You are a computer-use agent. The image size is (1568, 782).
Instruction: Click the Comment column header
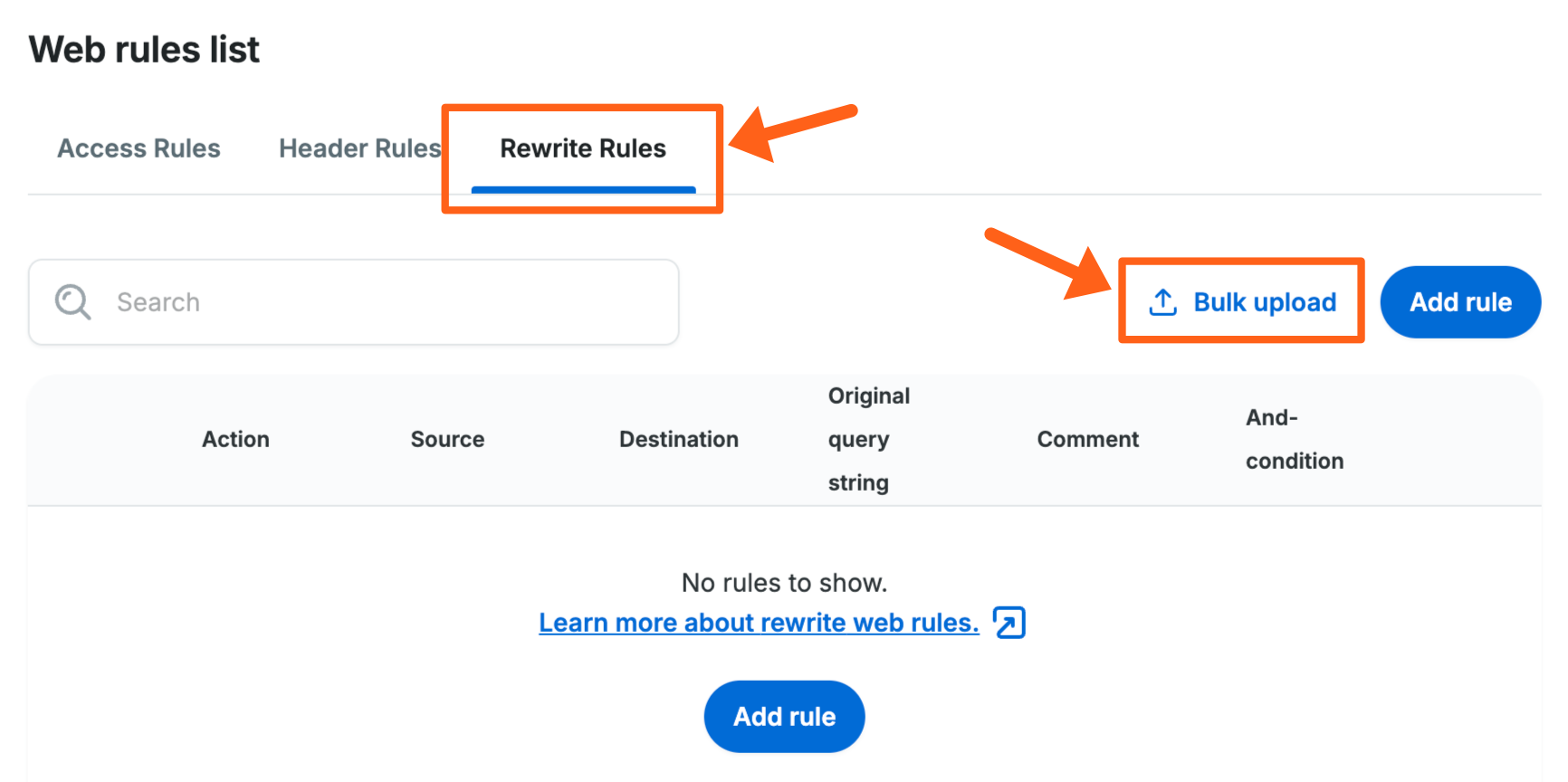click(x=1087, y=440)
